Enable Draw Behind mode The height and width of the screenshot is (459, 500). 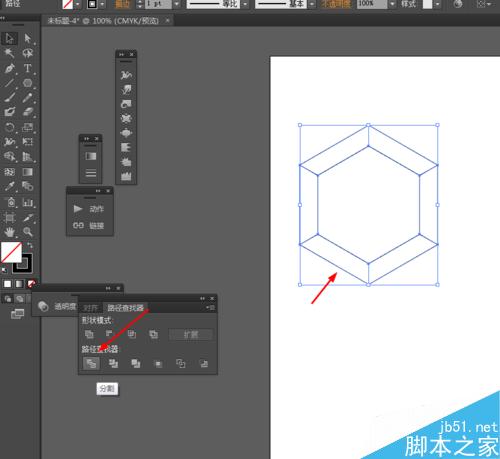(20, 299)
